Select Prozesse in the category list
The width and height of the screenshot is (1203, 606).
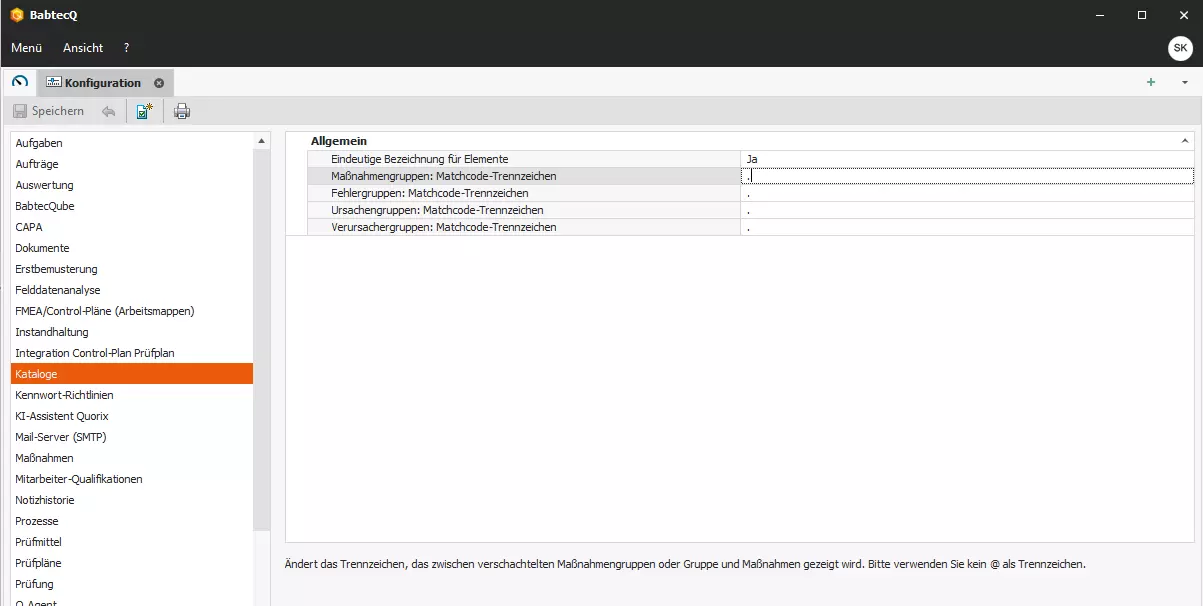pos(132,521)
